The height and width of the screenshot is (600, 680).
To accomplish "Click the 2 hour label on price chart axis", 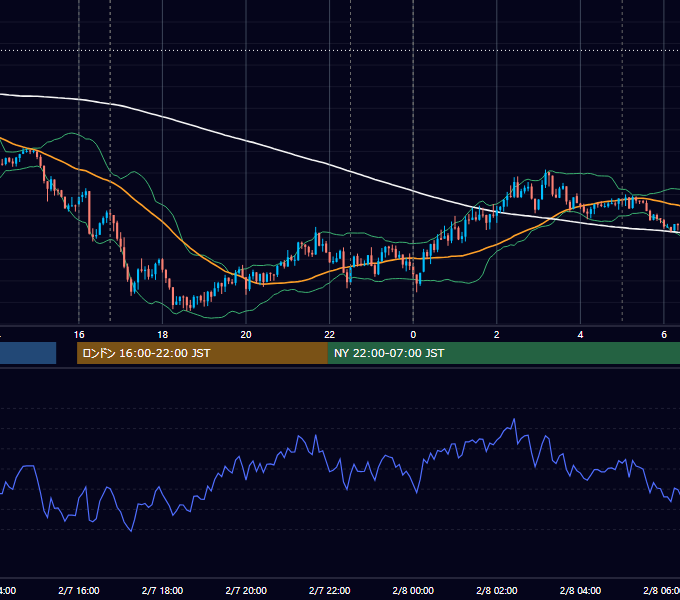I will tap(497, 335).
